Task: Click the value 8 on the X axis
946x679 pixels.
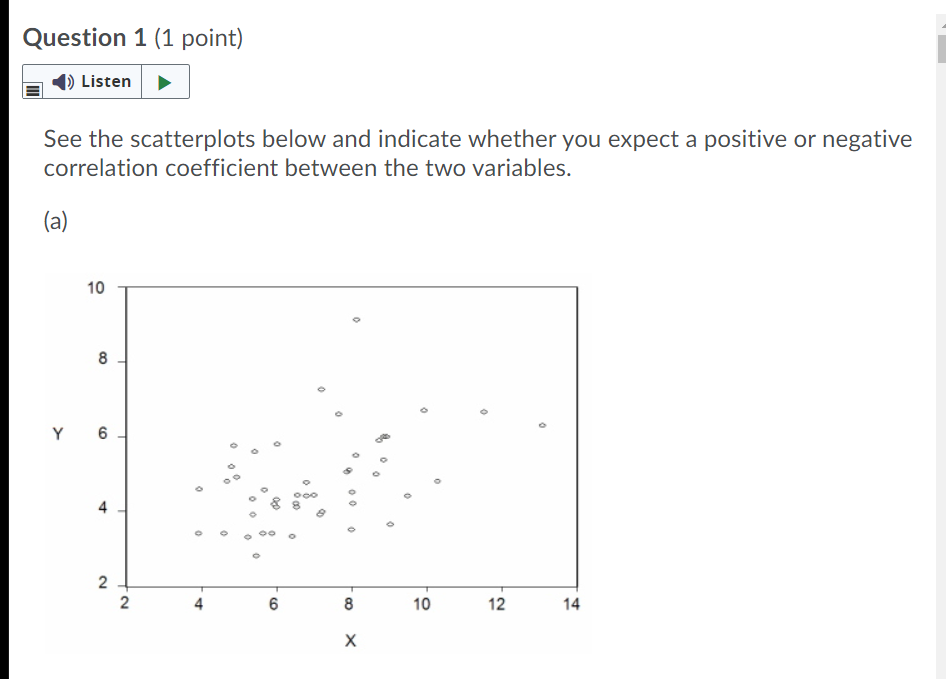Action: click(349, 603)
